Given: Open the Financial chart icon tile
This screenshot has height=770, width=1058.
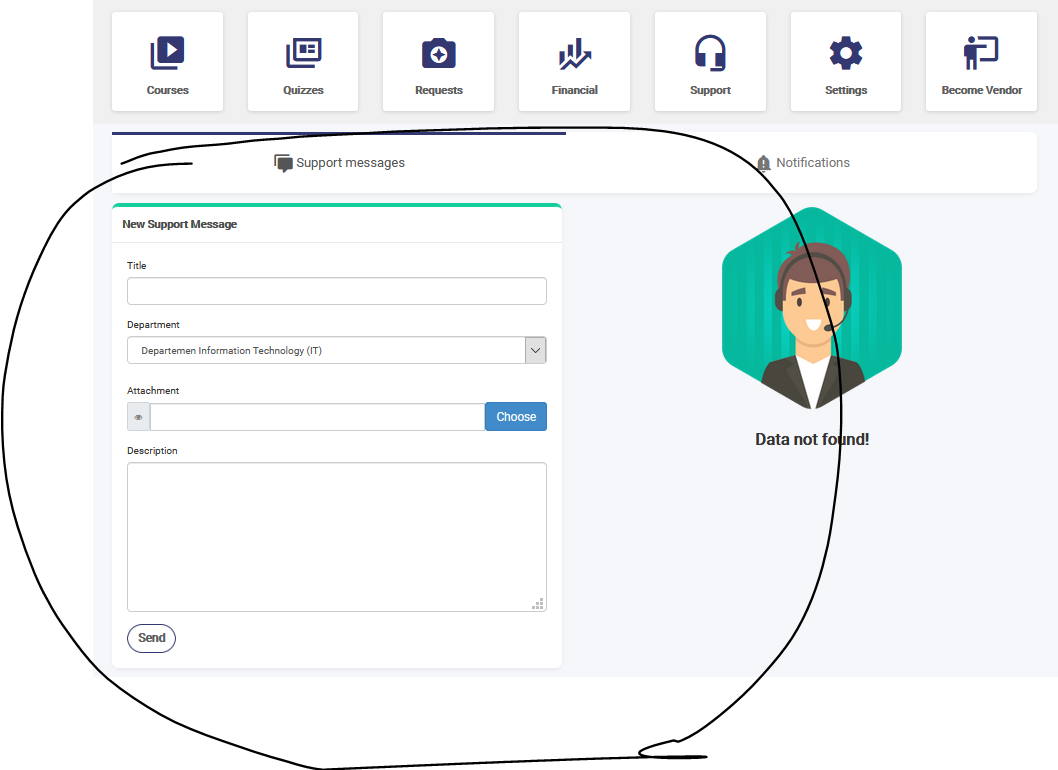Looking at the screenshot, I should click(574, 53).
